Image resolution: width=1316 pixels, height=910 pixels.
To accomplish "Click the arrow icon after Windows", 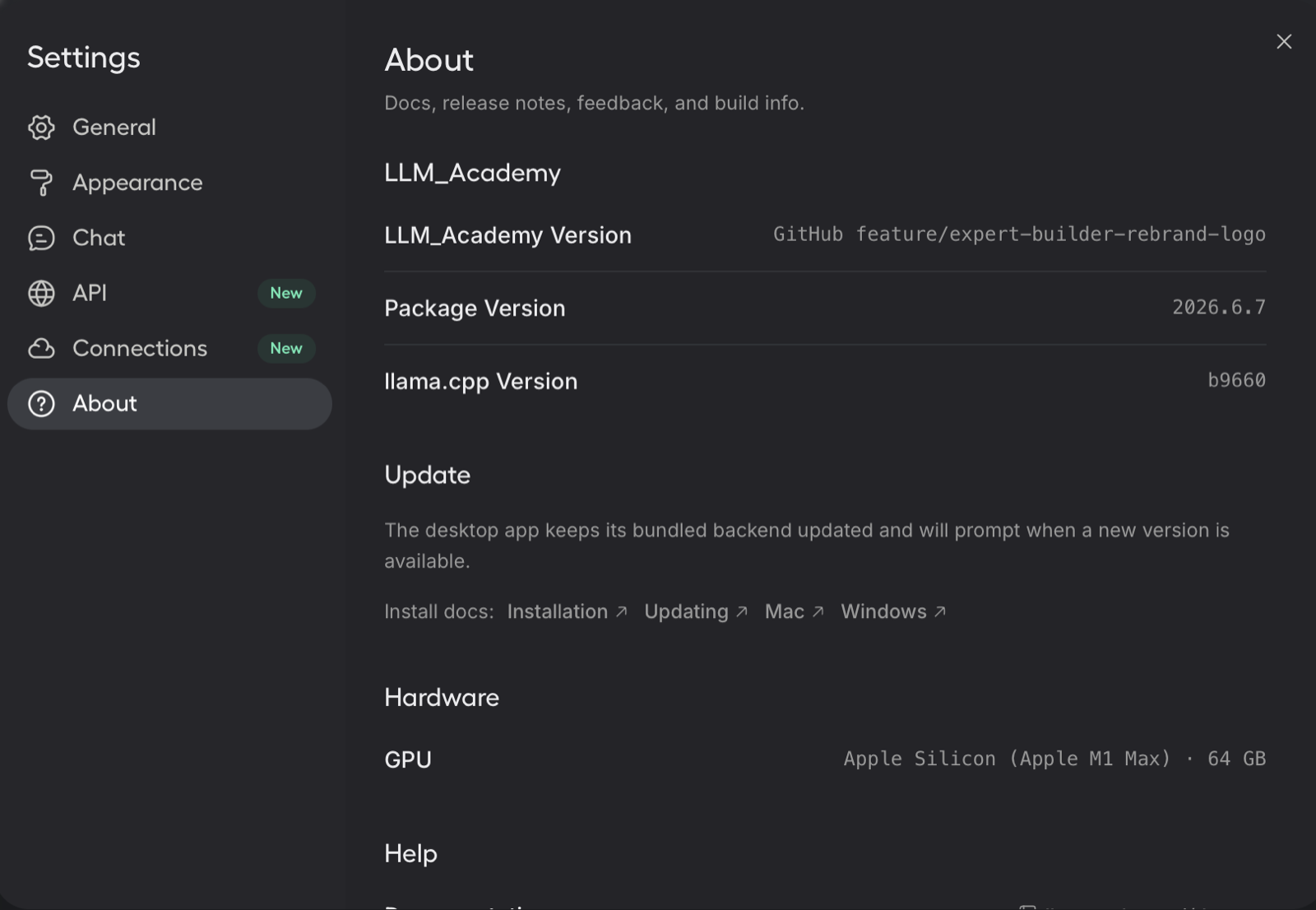I will pyautogui.click(x=940, y=611).
